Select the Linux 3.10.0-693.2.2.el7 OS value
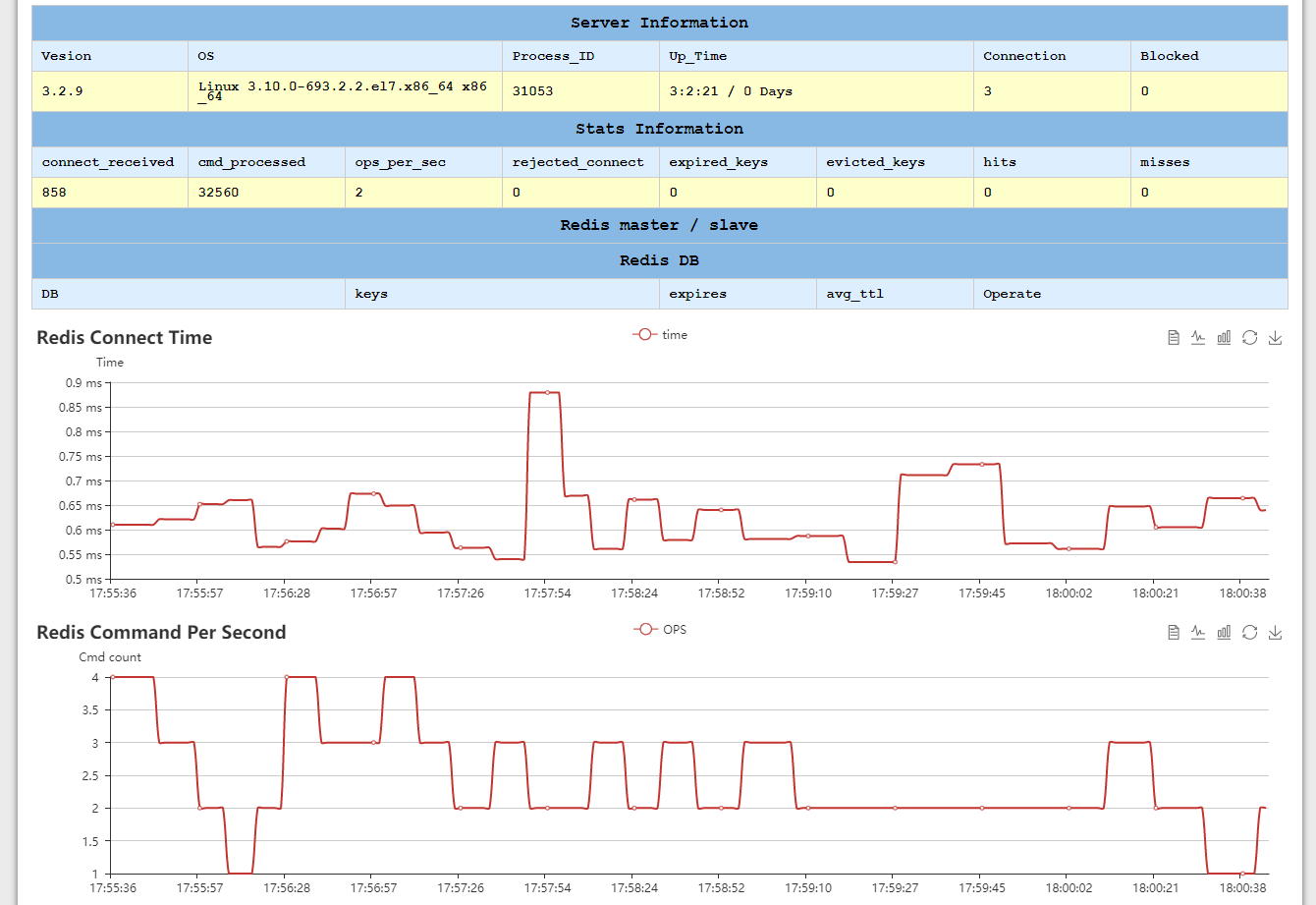Image resolution: width=1316 pixels, height=905 pixels. 345,91
